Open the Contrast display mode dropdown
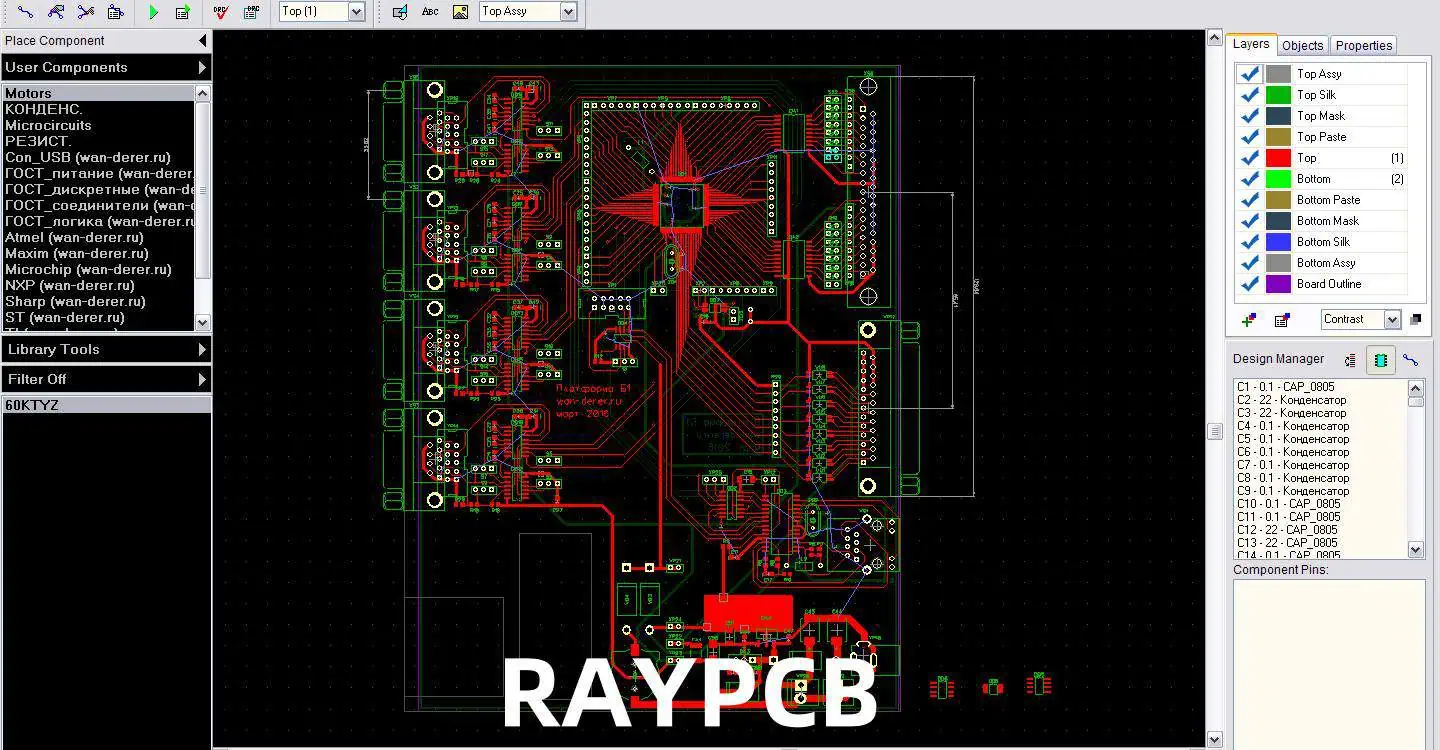Image resolution: width=1440 pixels, height=750 pixels. coord(1391,320)
